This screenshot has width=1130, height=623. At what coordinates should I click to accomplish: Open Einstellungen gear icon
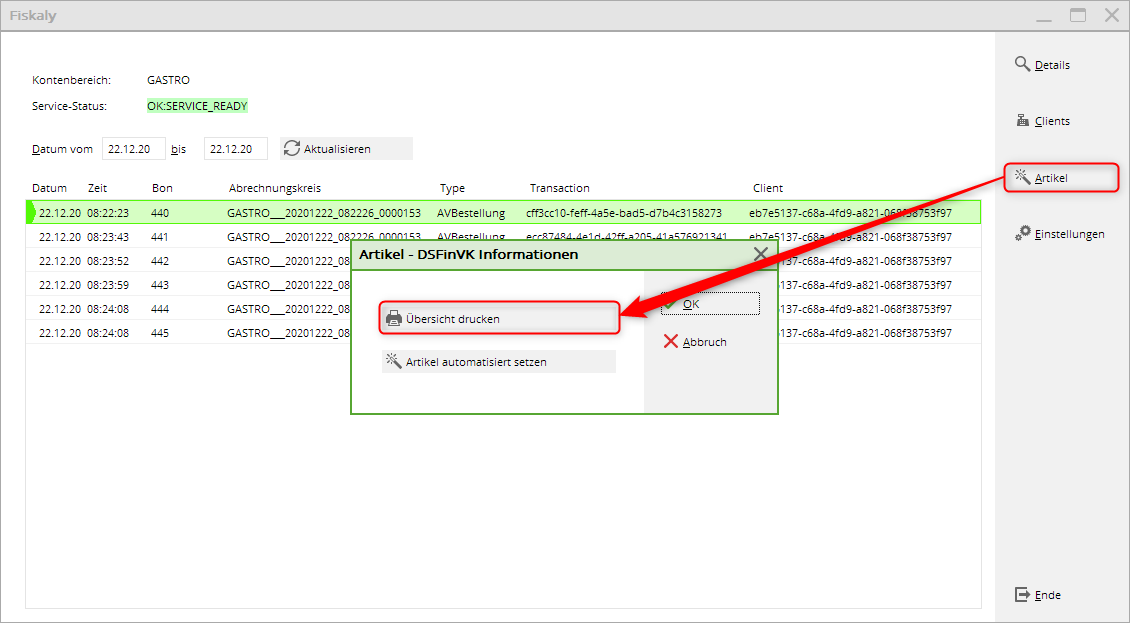1022,233
